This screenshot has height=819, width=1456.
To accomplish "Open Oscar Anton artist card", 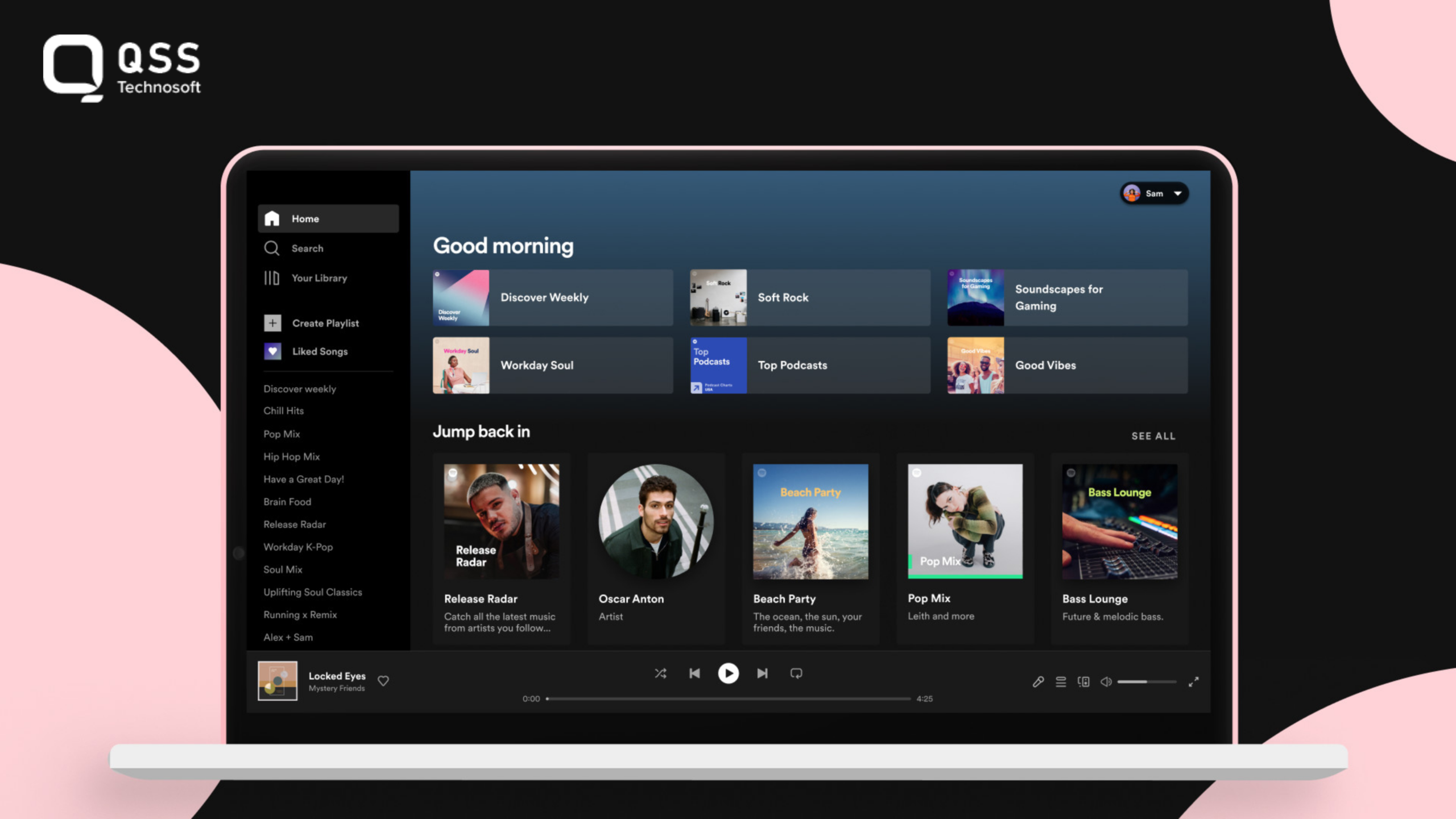I will [656, 548].
